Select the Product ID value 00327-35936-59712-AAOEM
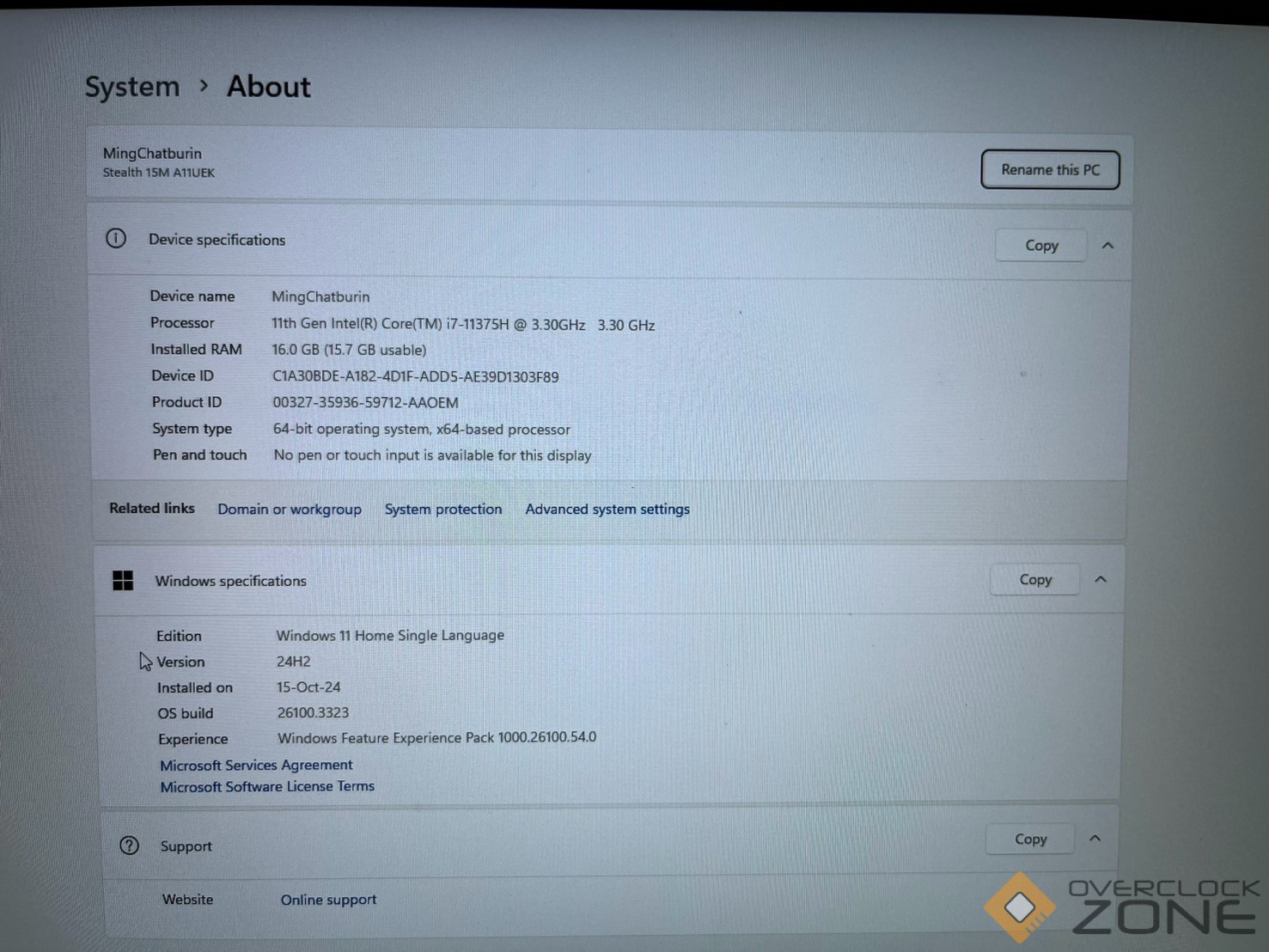Viewport: 1269px width, 952px height. click(x=365, y=402)
